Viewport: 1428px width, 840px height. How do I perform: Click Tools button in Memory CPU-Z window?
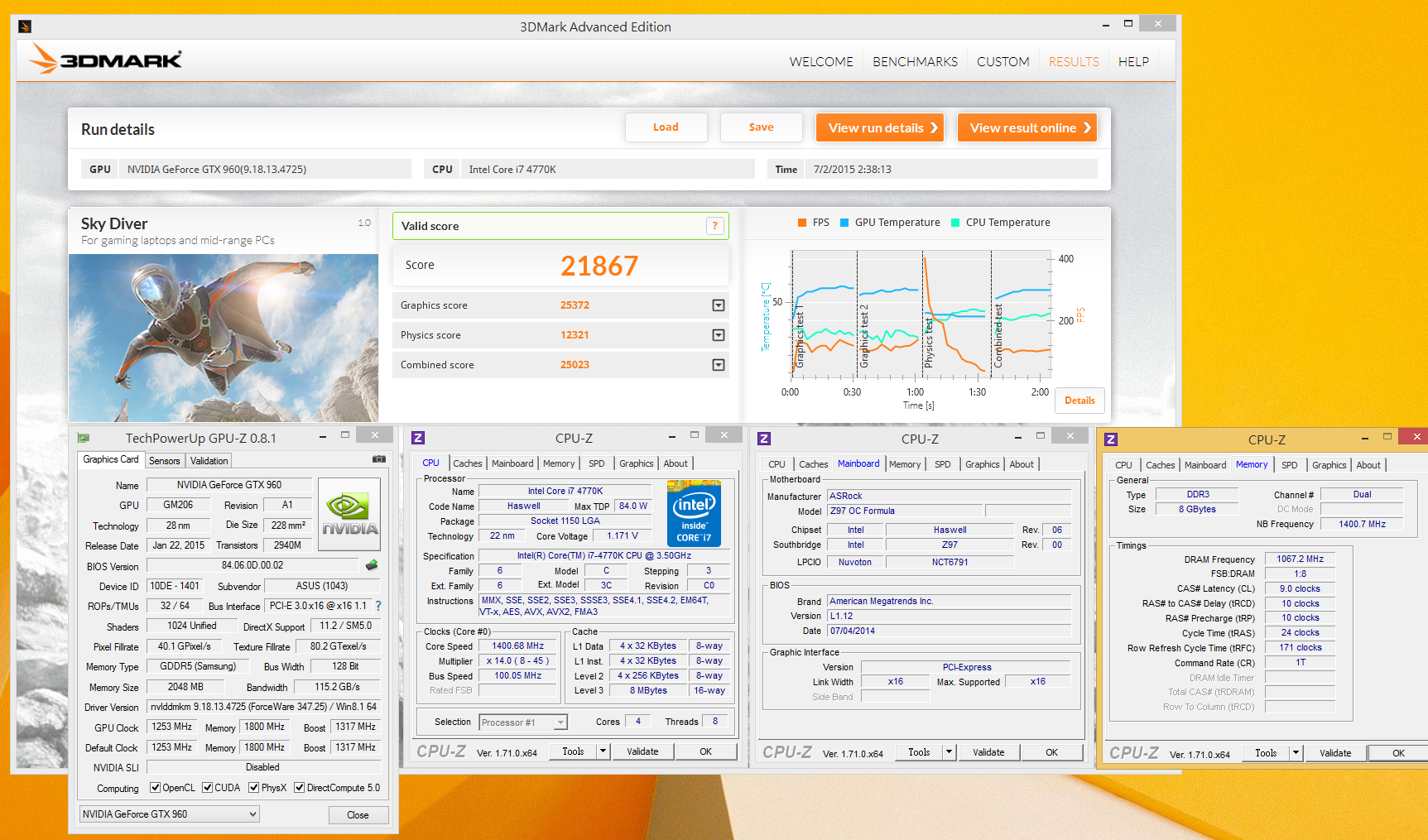click(x=1266, y=753)
